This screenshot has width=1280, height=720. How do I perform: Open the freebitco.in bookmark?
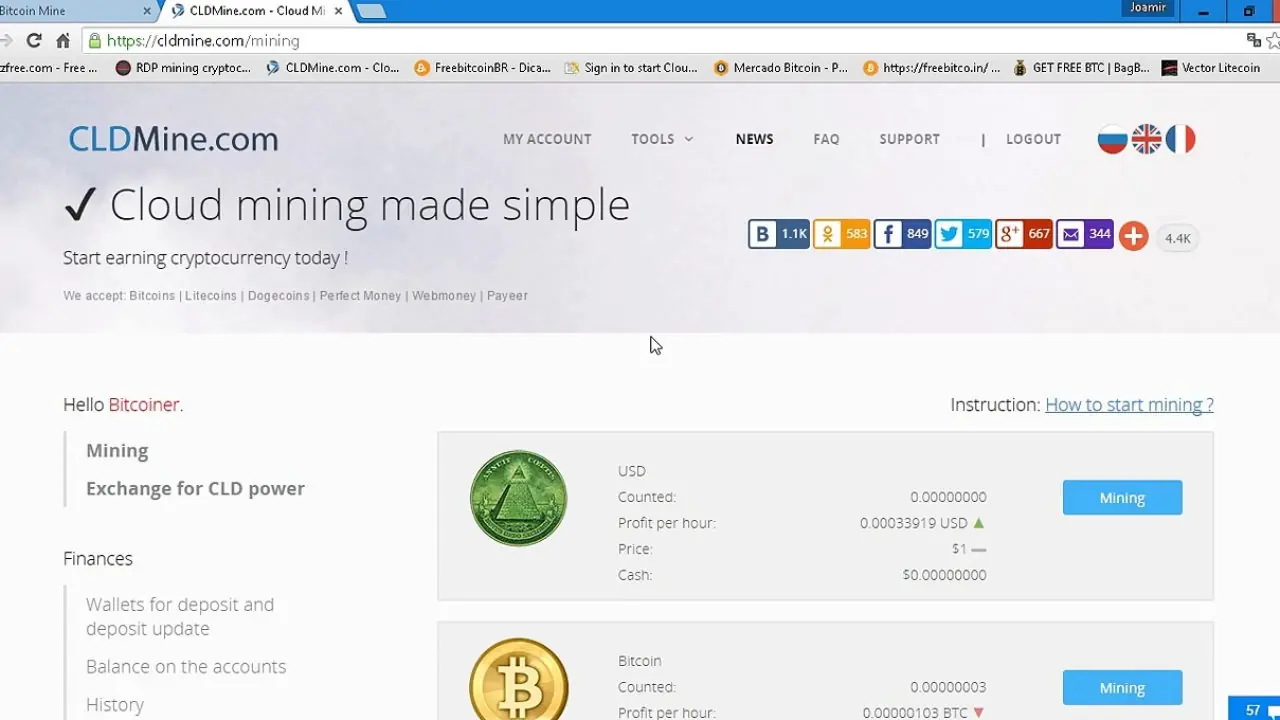coord(932,68)
